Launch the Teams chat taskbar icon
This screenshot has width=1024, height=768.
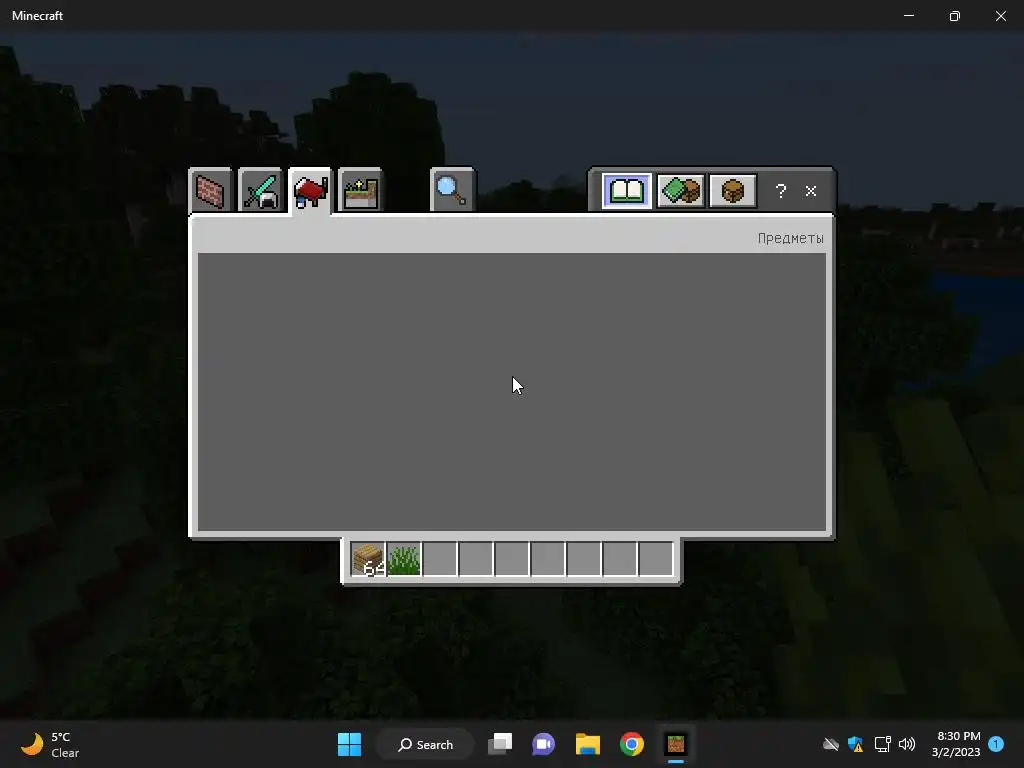(x=543, y=744)
